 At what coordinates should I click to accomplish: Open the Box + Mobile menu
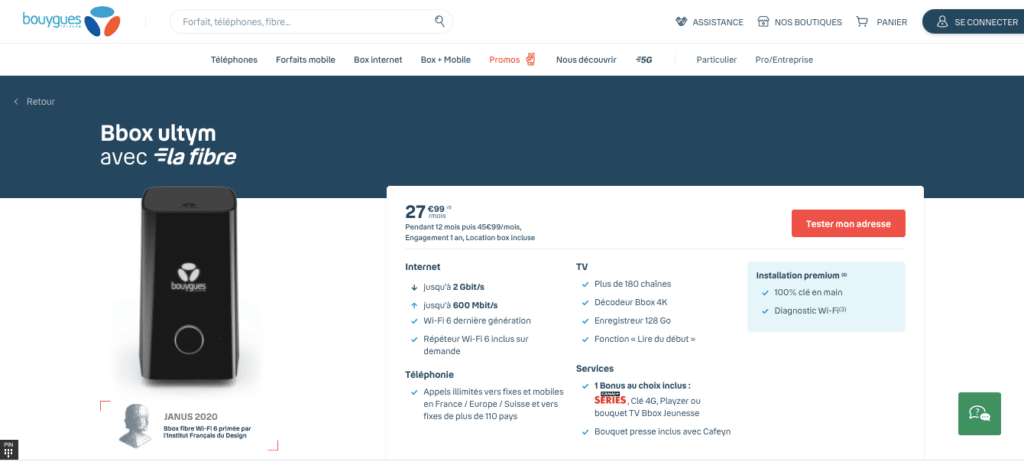[445, 59]
